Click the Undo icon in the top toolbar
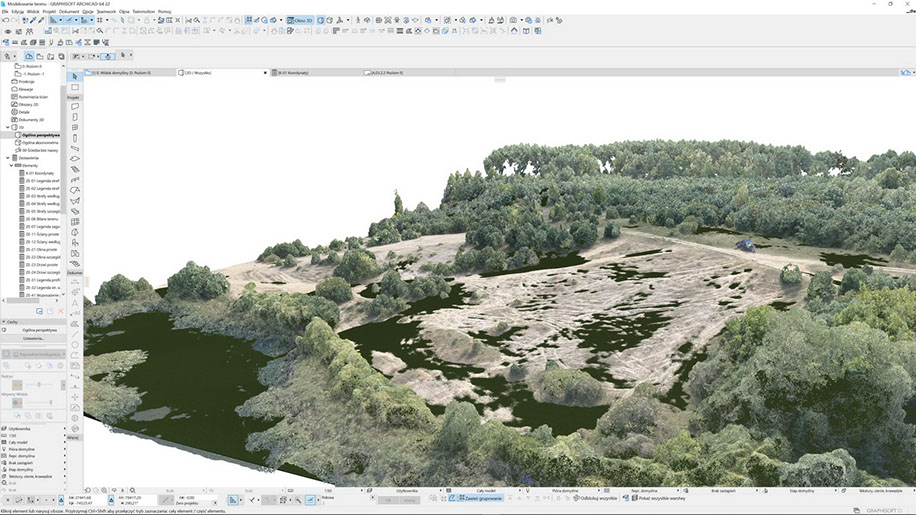Viewport: 916px width, 515px height. tap(6, 20)
